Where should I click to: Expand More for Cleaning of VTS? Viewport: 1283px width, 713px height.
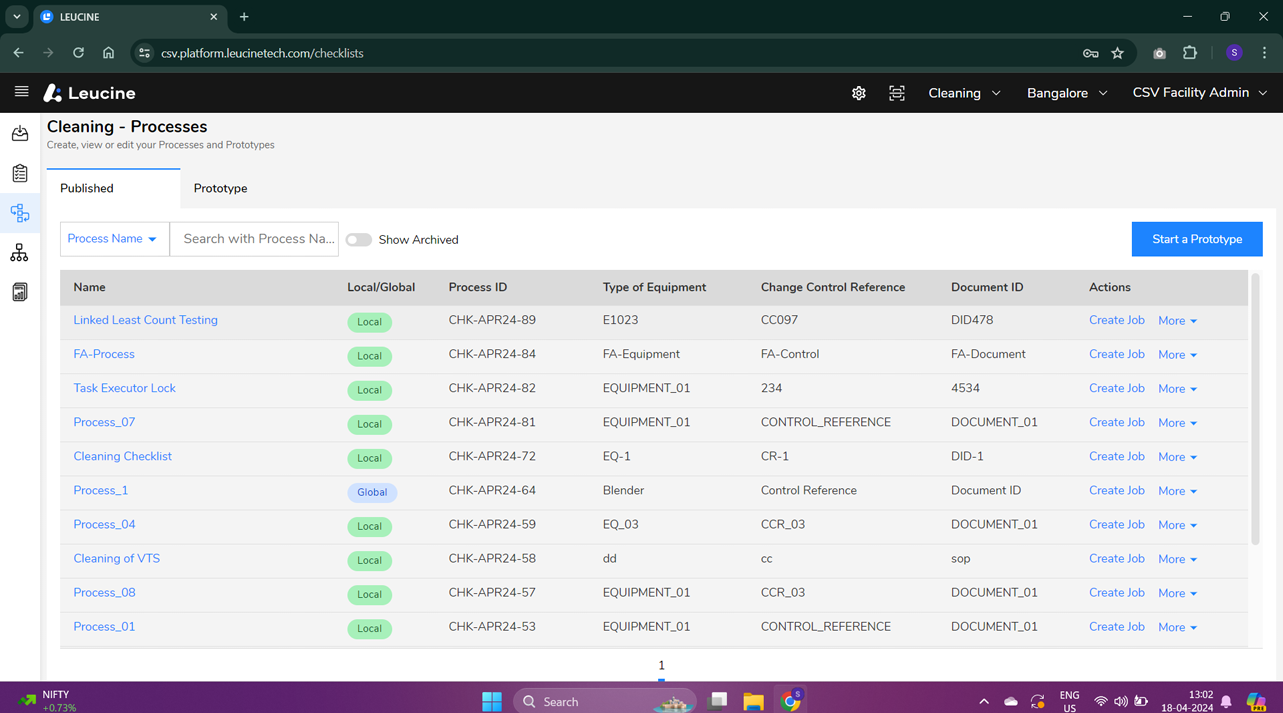pyautogui.click(x=1177, y=559)
